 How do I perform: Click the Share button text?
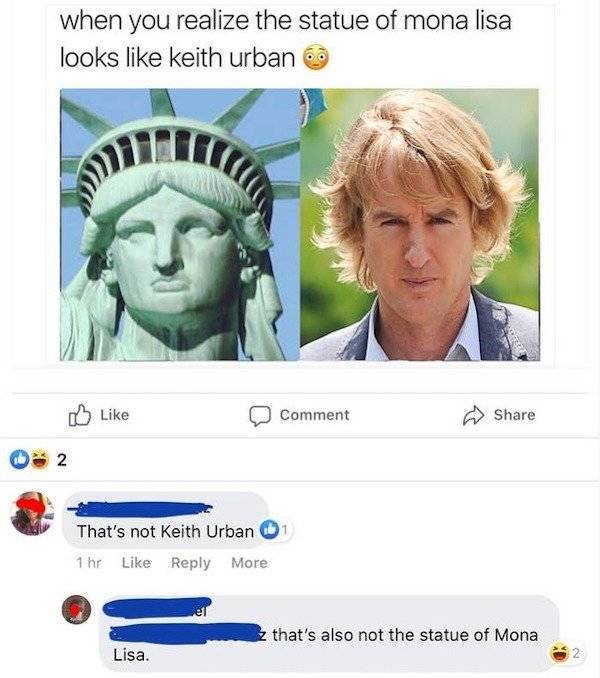point(514,415)
